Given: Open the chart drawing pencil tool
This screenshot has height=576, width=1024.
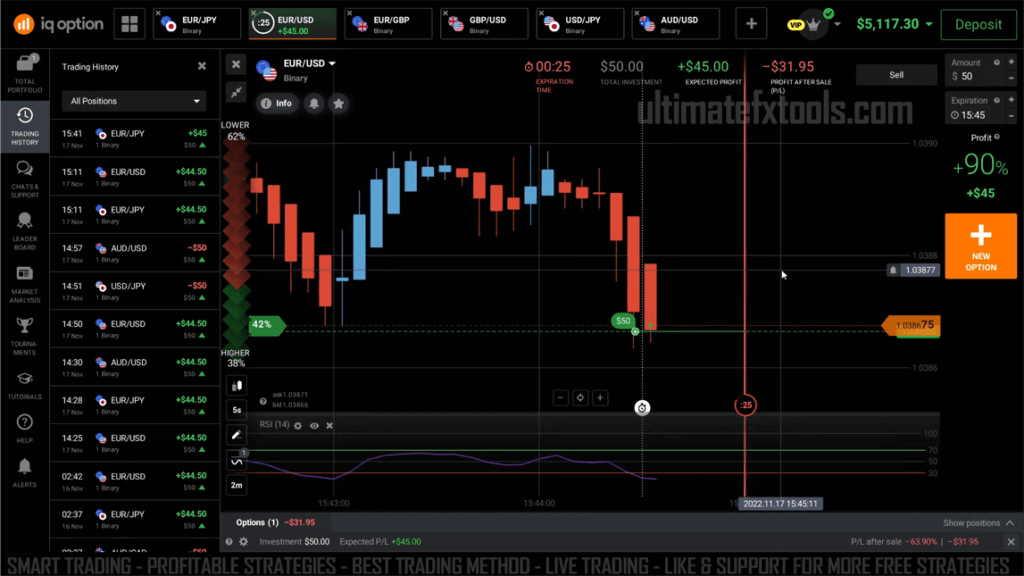Looking at the screenshot, I should pyautogui.click(x=236, y=435).
